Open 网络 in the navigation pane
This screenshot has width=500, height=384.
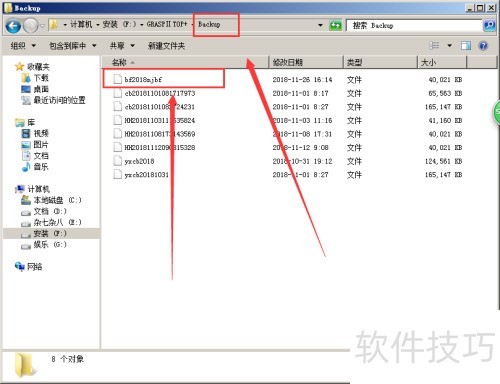(x=34, y=267)
